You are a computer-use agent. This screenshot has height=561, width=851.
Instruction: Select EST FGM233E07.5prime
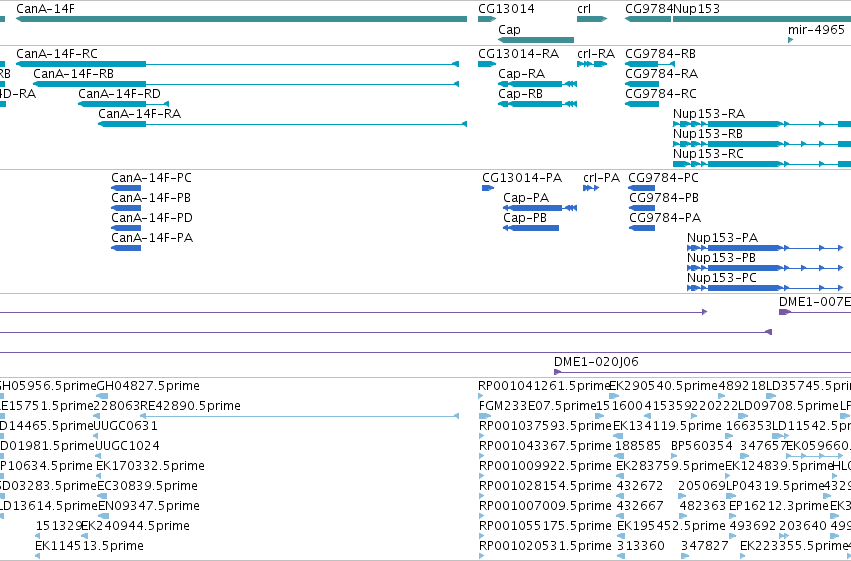click(x=485, y=416)
